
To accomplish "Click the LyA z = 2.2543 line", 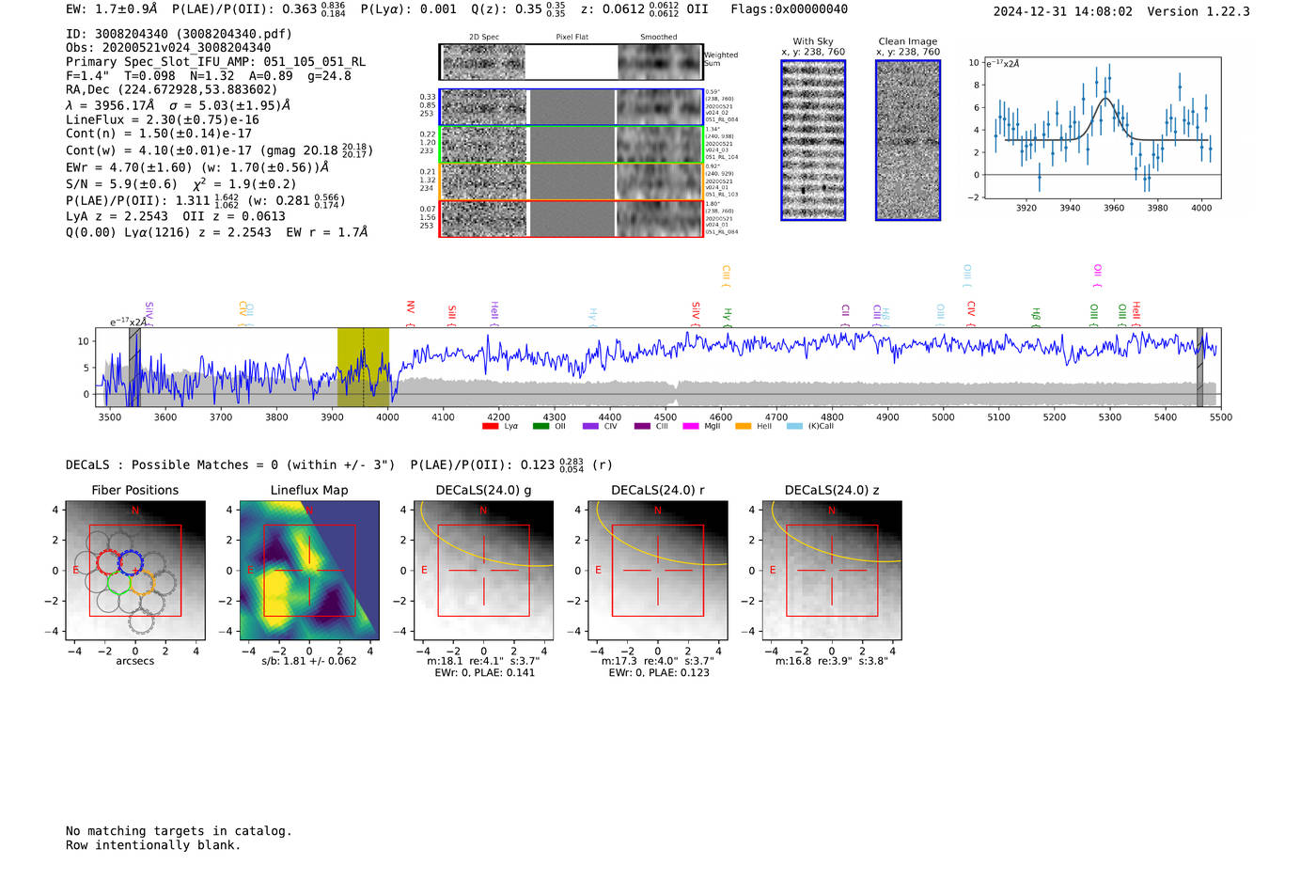I will [x=176, y=216].
